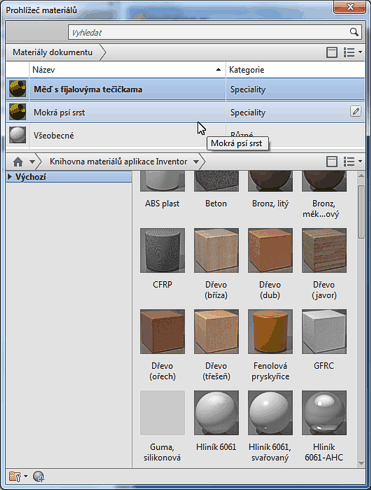Select Bronz, měk...ový material thumbnail
Screen dimensions: 371x490
[x=324, y=181]
